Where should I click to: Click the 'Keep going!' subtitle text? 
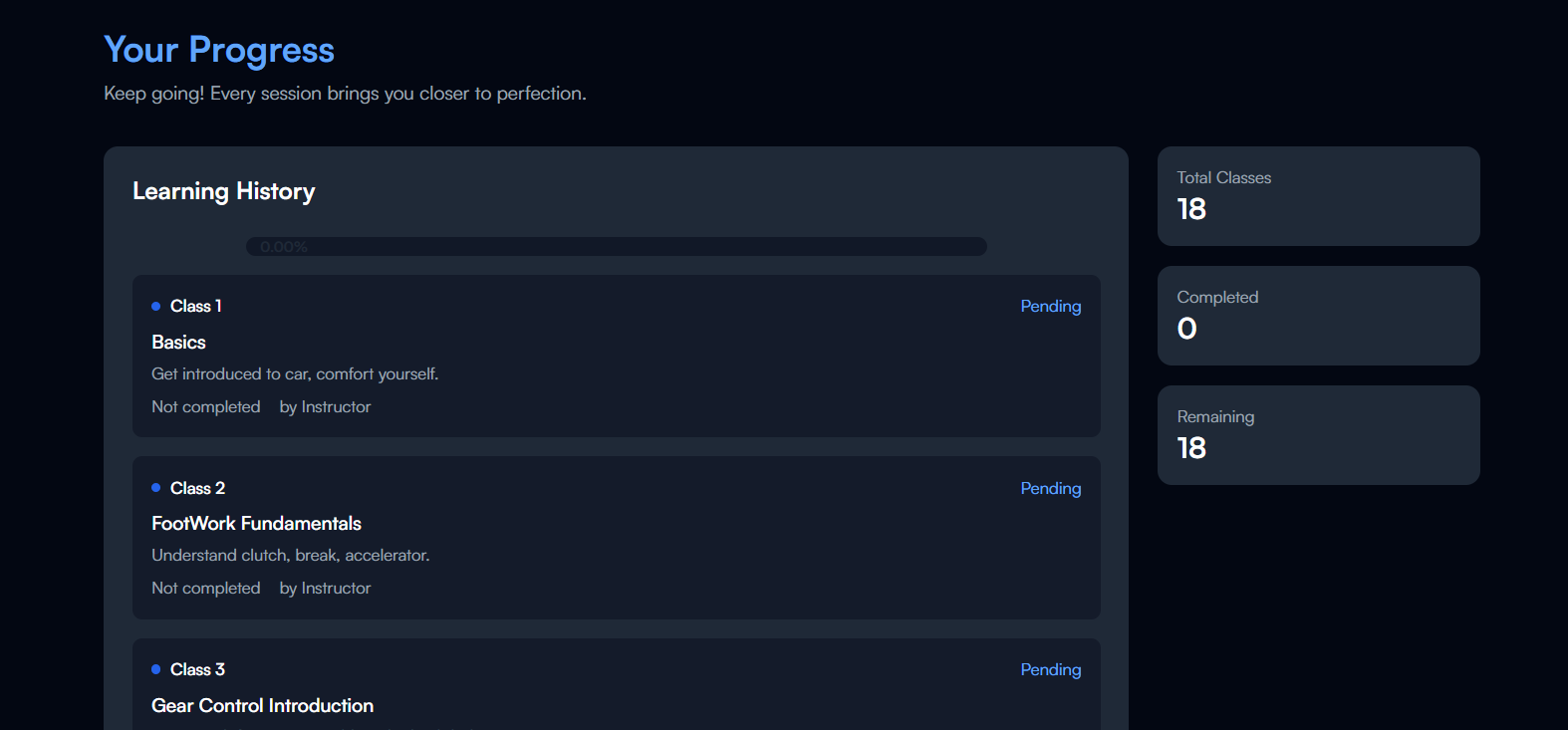pyautogui.click(x=345, y=94)
